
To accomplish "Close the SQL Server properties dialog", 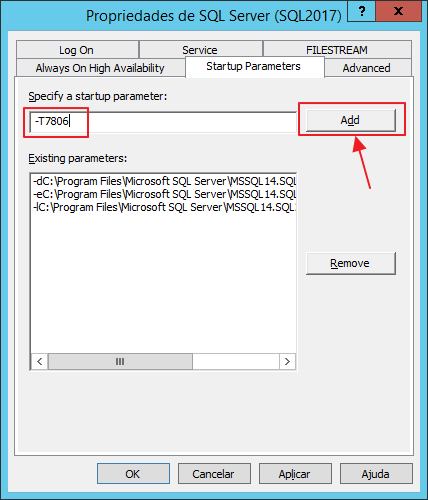I will point(398,11).
